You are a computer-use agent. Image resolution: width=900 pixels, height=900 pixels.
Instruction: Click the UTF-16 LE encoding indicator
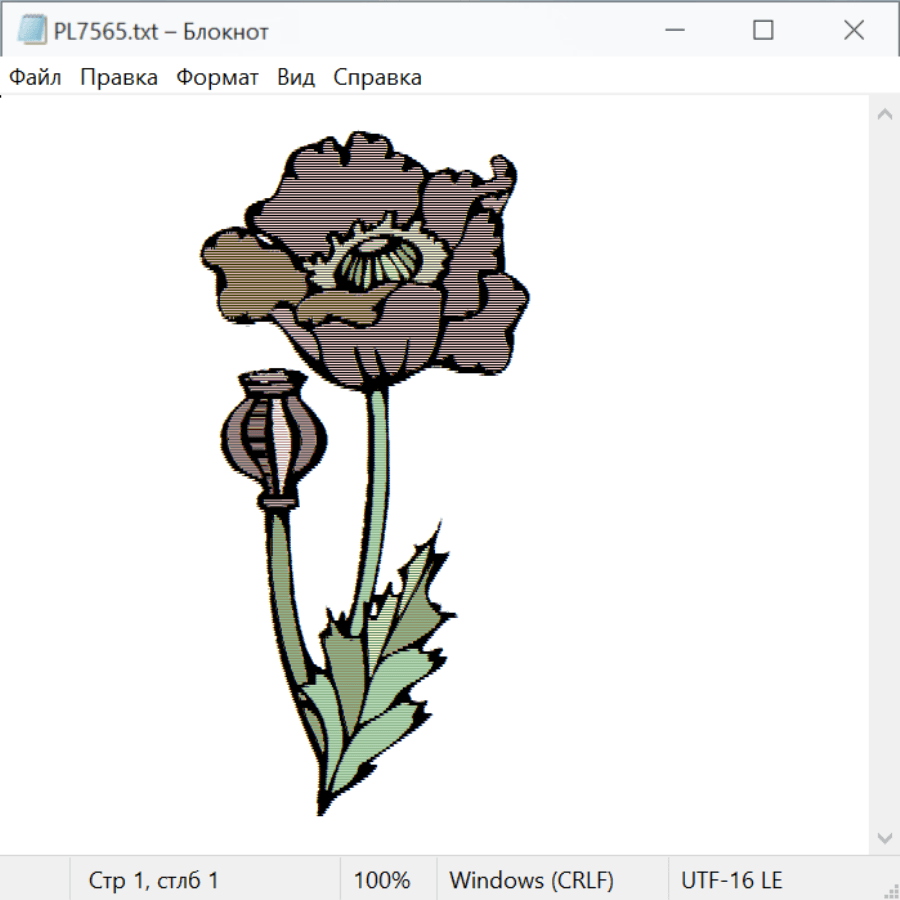click(732, 881)
